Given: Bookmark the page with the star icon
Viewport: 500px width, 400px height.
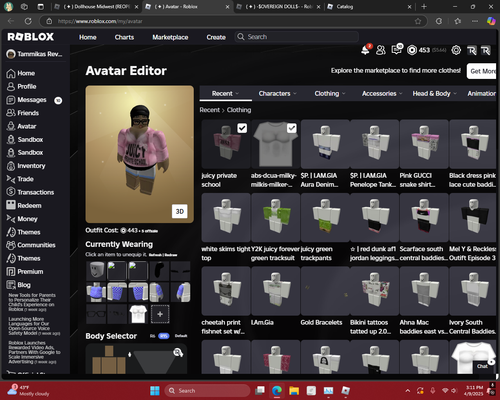Looking at the screenshot, I should [418, 21].
